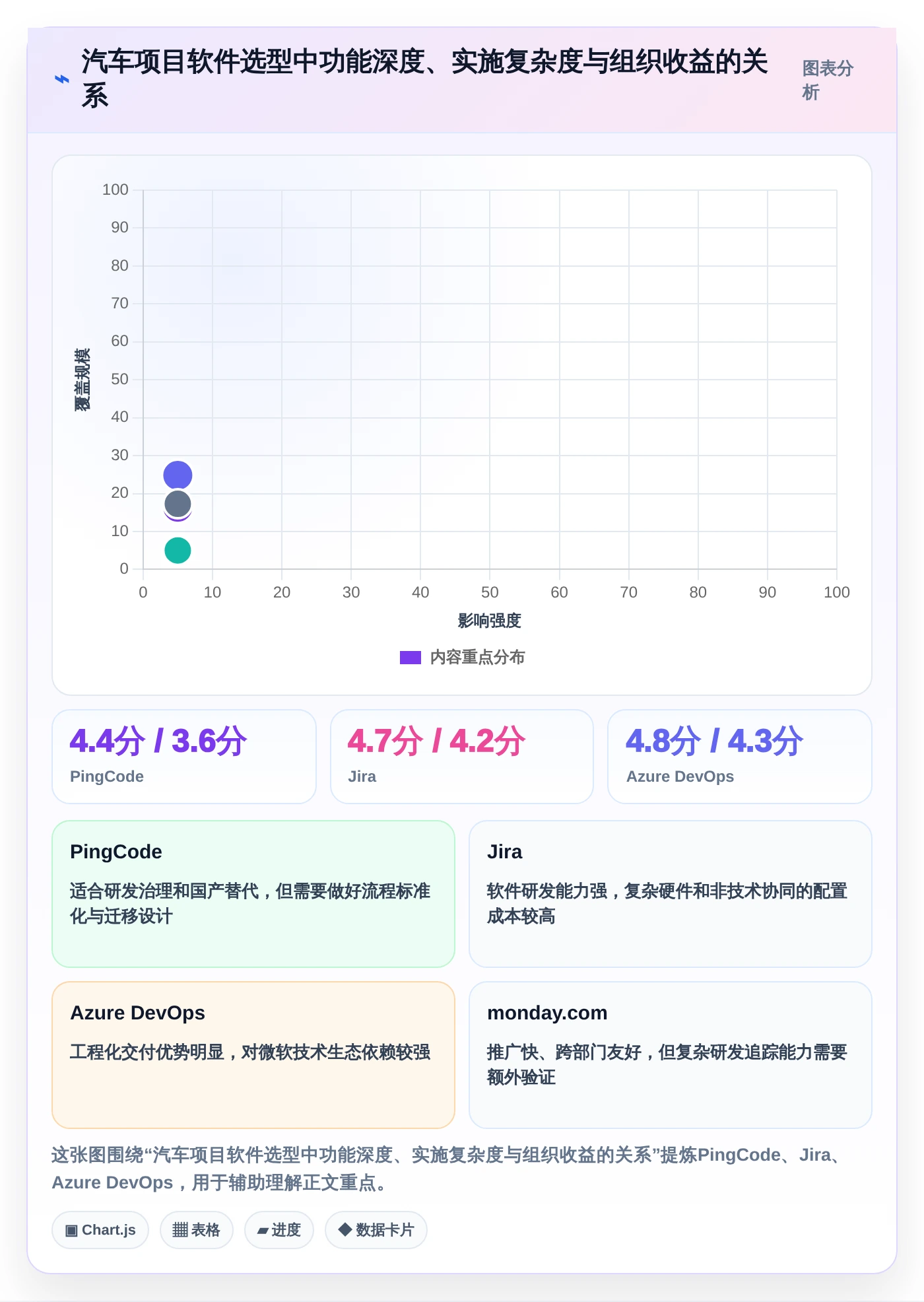
Task: Open the orange Azure DevOps description card
Action: (253, 1055)
